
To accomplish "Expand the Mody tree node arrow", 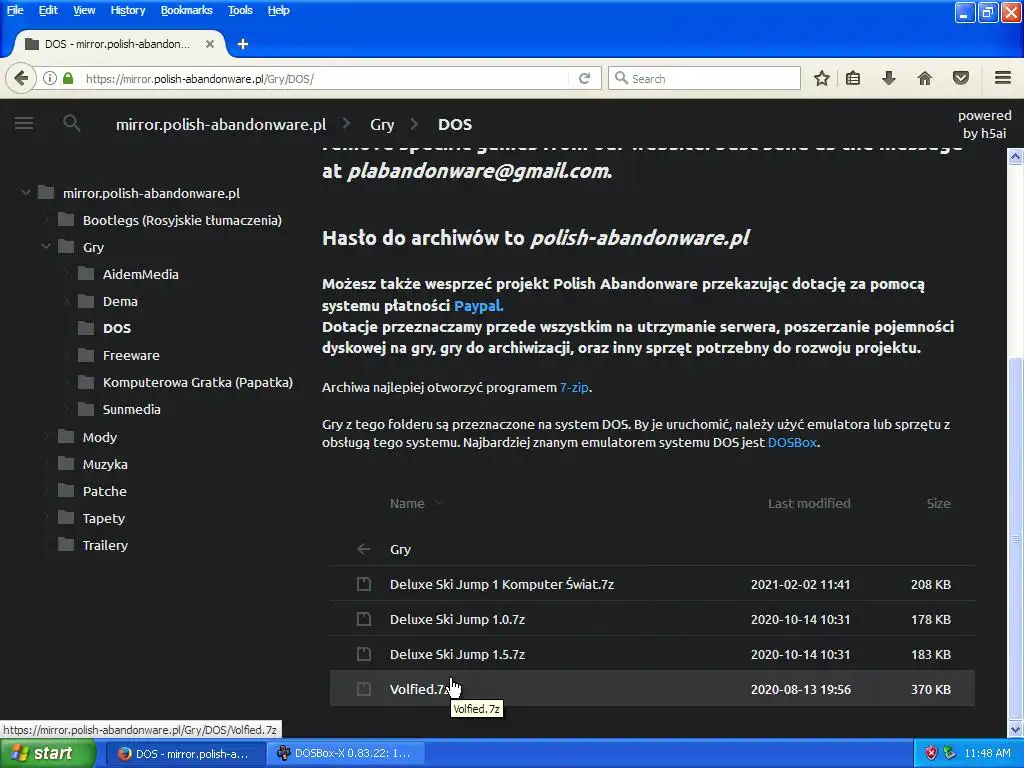I will 46,437.
